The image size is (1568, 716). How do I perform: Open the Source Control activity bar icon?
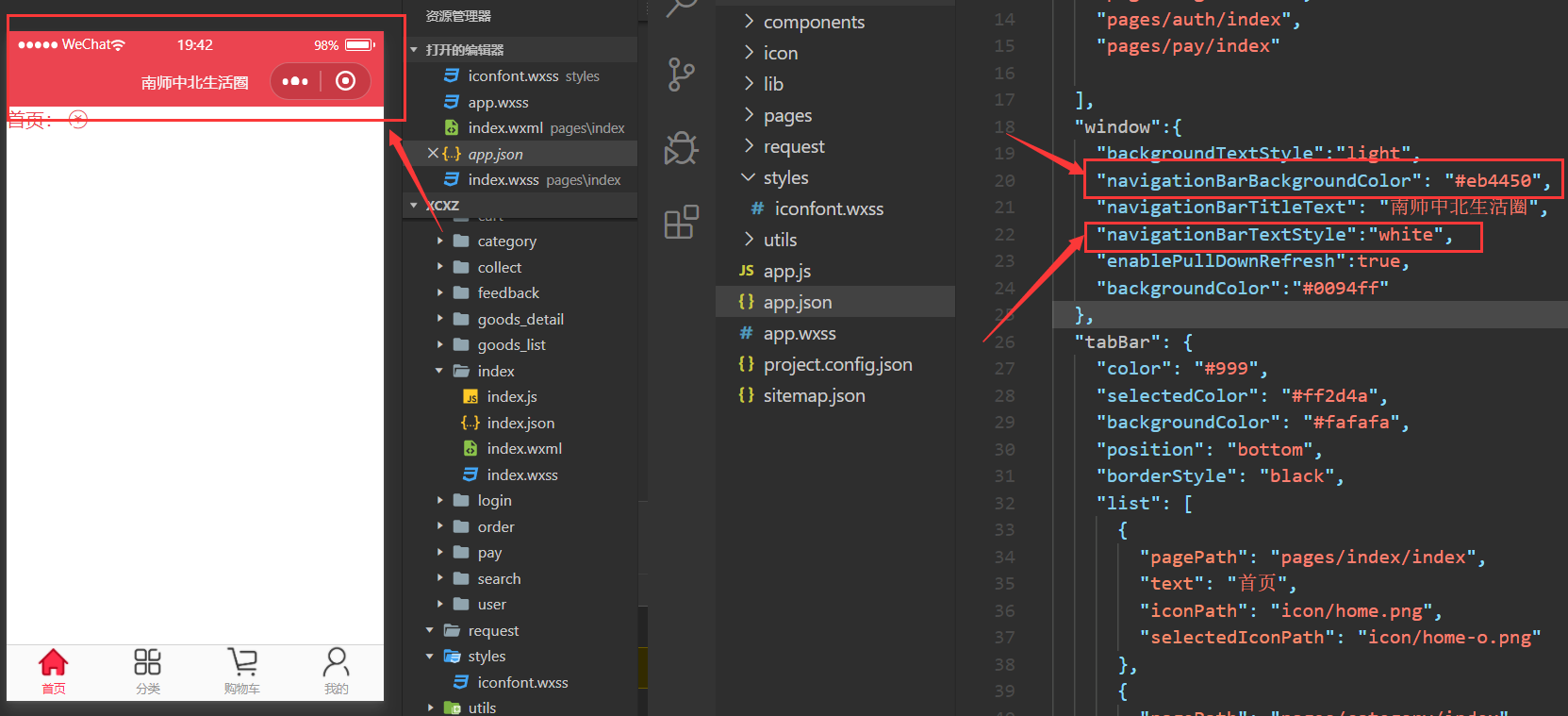[x=681, y=74]
